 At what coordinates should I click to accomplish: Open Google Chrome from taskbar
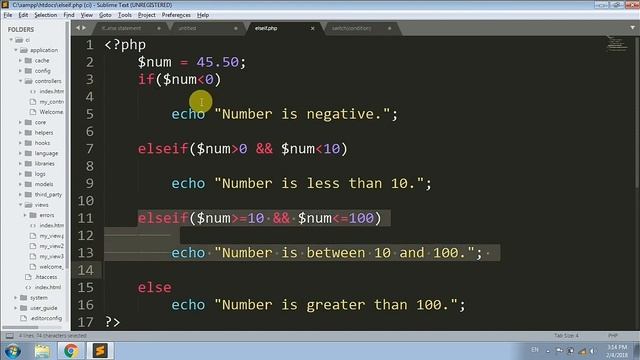[x=71, y=351]
